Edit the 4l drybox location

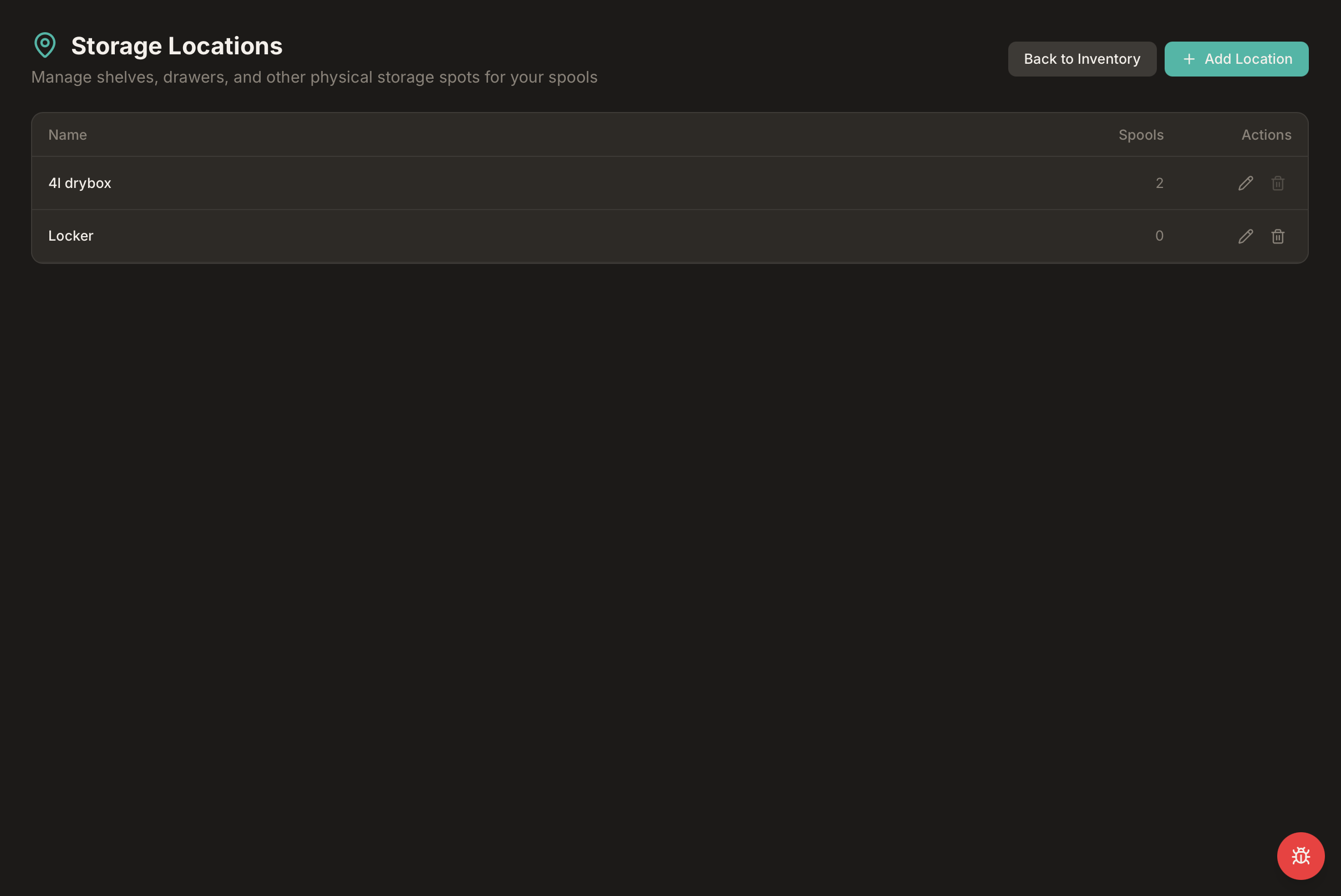1246,184
